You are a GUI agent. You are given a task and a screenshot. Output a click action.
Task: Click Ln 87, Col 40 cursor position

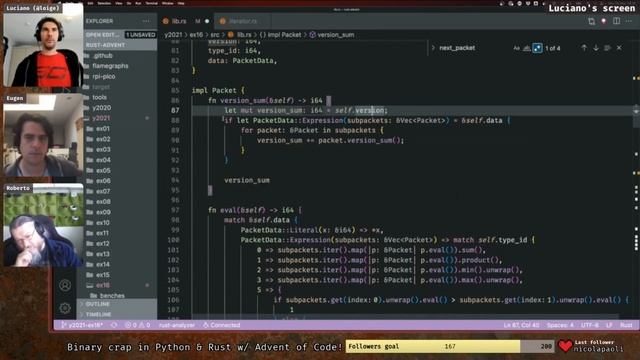(521, 325)
